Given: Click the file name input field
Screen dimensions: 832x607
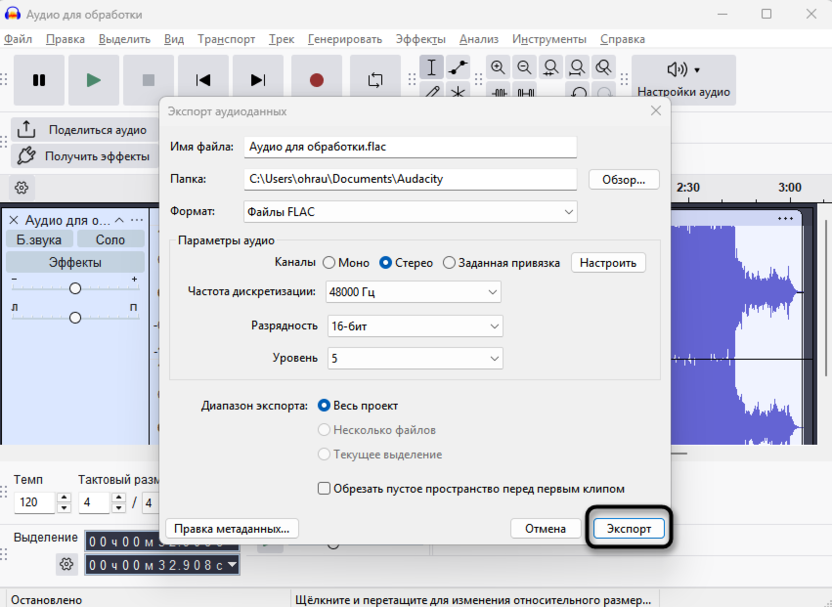Looking at the screenshot, I should coord(410,147).
